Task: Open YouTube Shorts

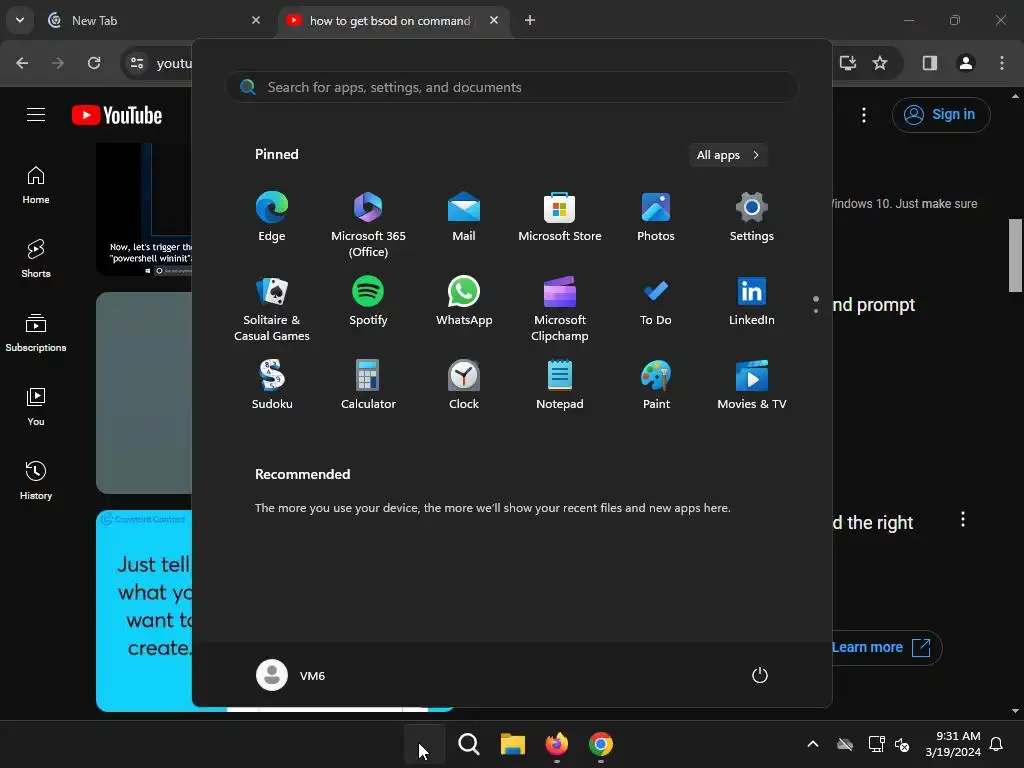Action: (x=36, y=259)
